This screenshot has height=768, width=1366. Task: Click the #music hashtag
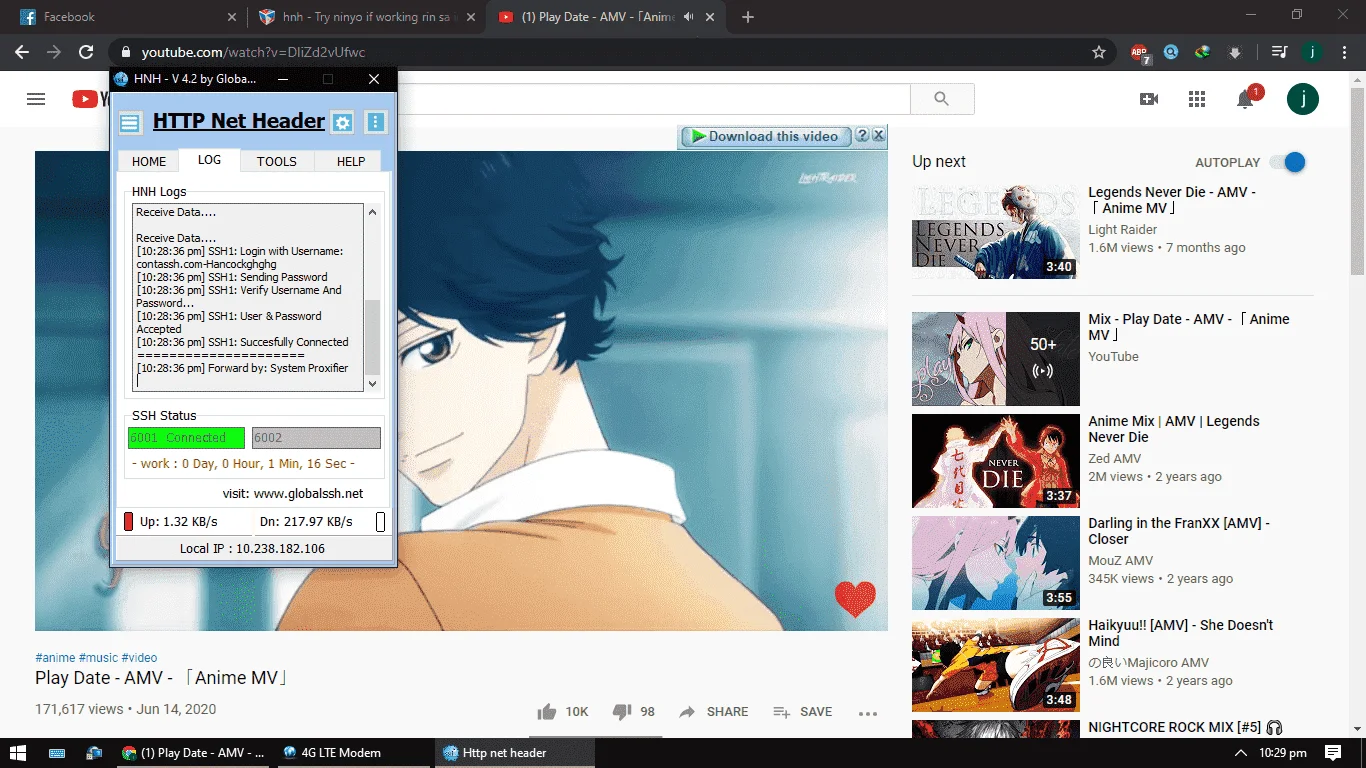(98, 657)
